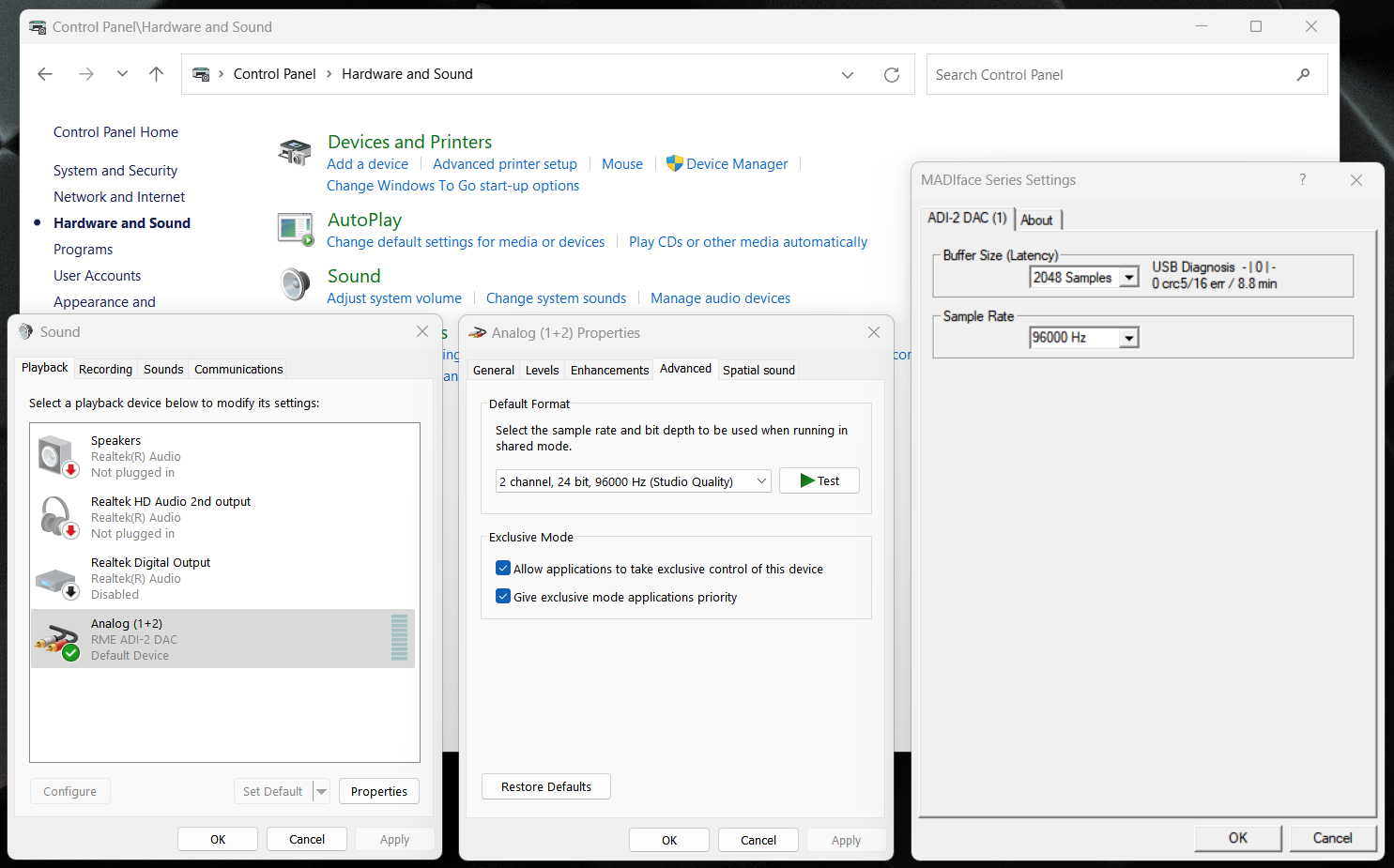Open the Levels tab in Properties
This screenshot has width=1394, height=868.
coord(542,371)
